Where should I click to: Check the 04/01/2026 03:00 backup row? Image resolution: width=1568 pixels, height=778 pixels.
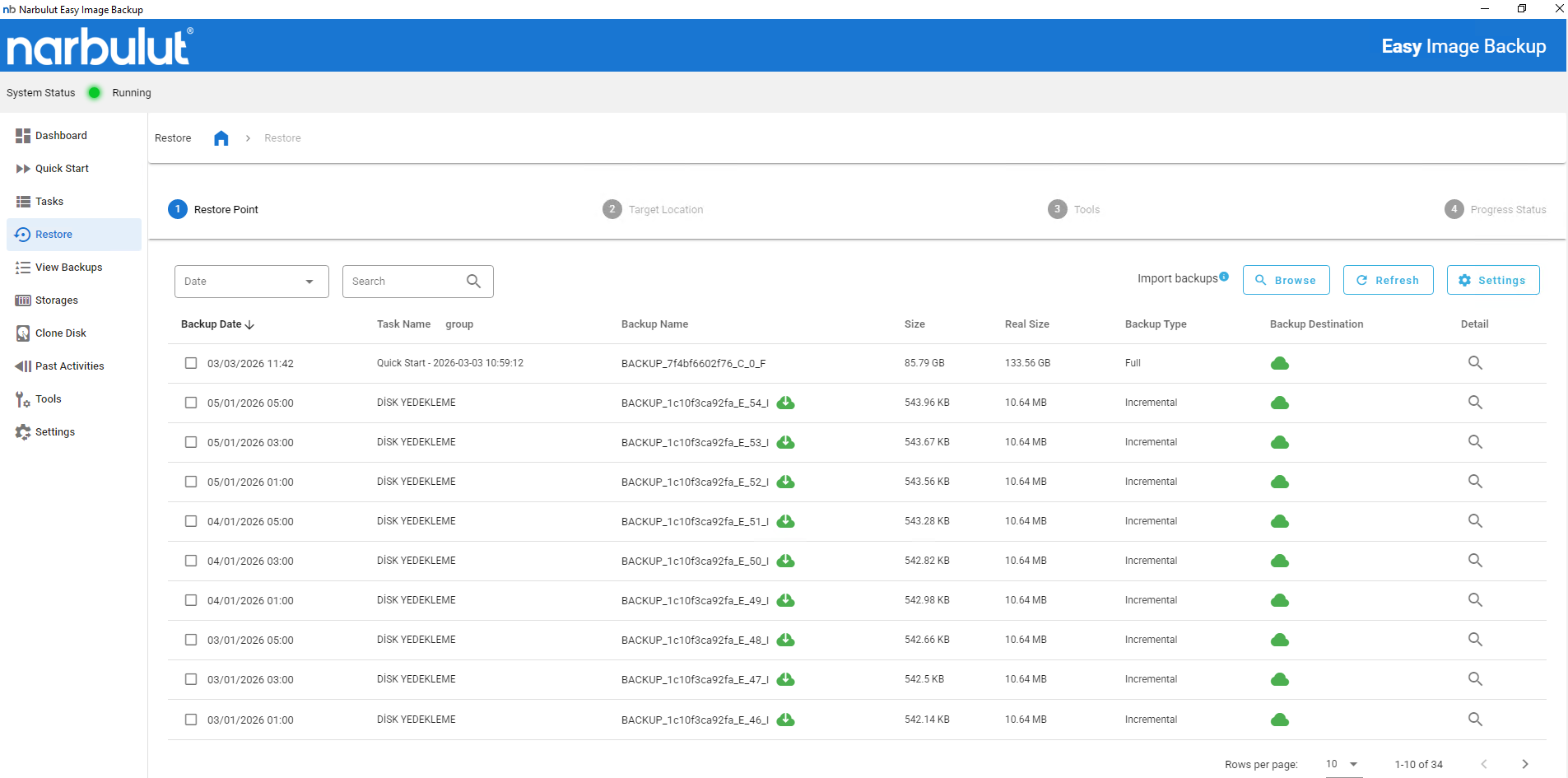pos(191,561)
